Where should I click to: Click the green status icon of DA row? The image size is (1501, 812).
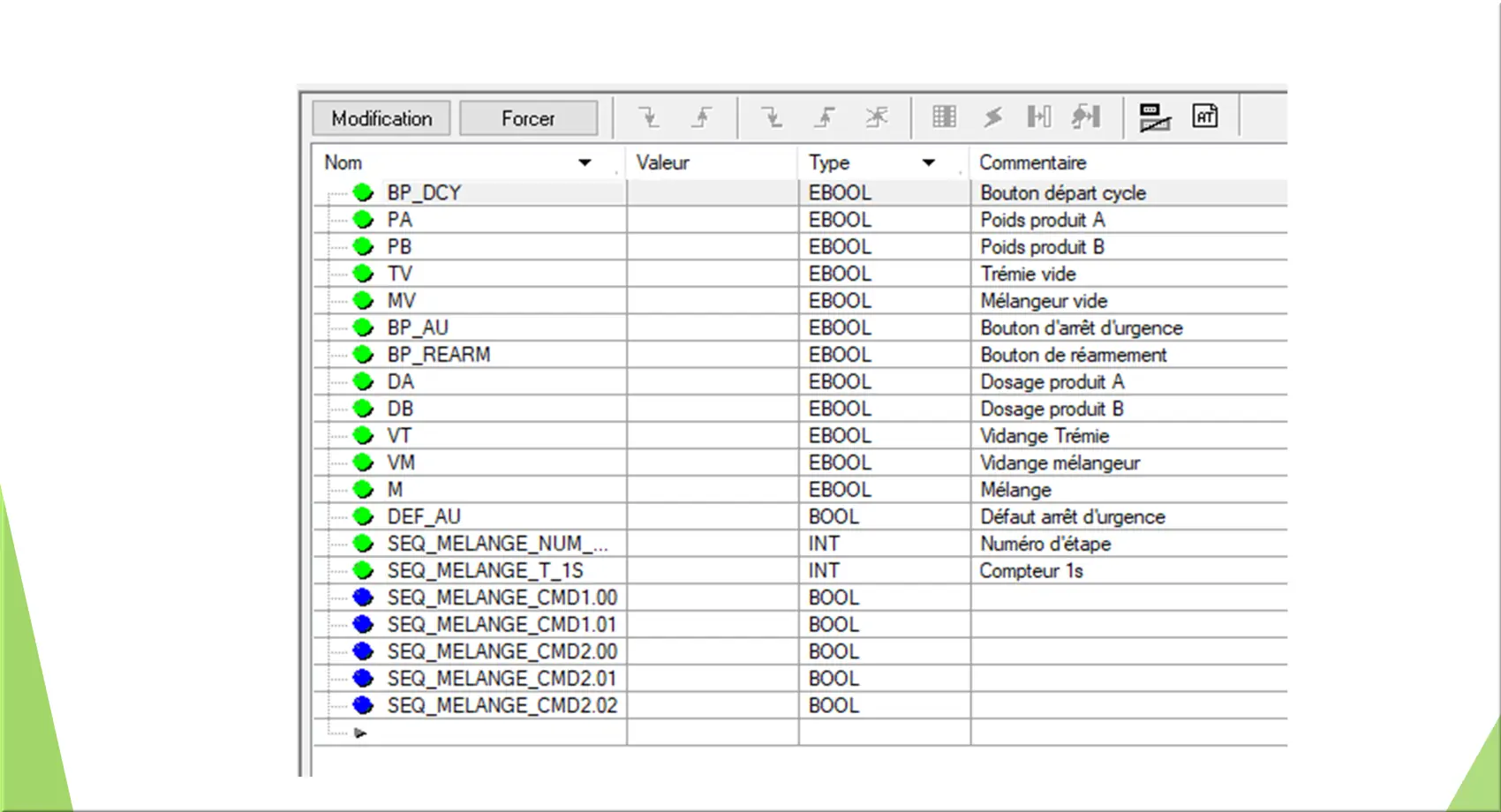363,381
